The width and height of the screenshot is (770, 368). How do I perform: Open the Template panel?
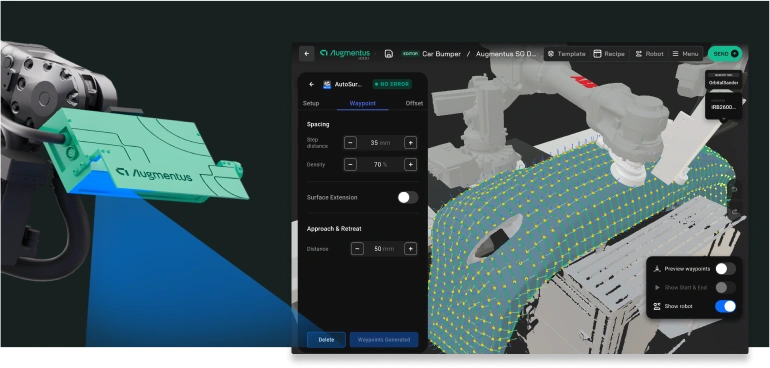click(567, 54)
